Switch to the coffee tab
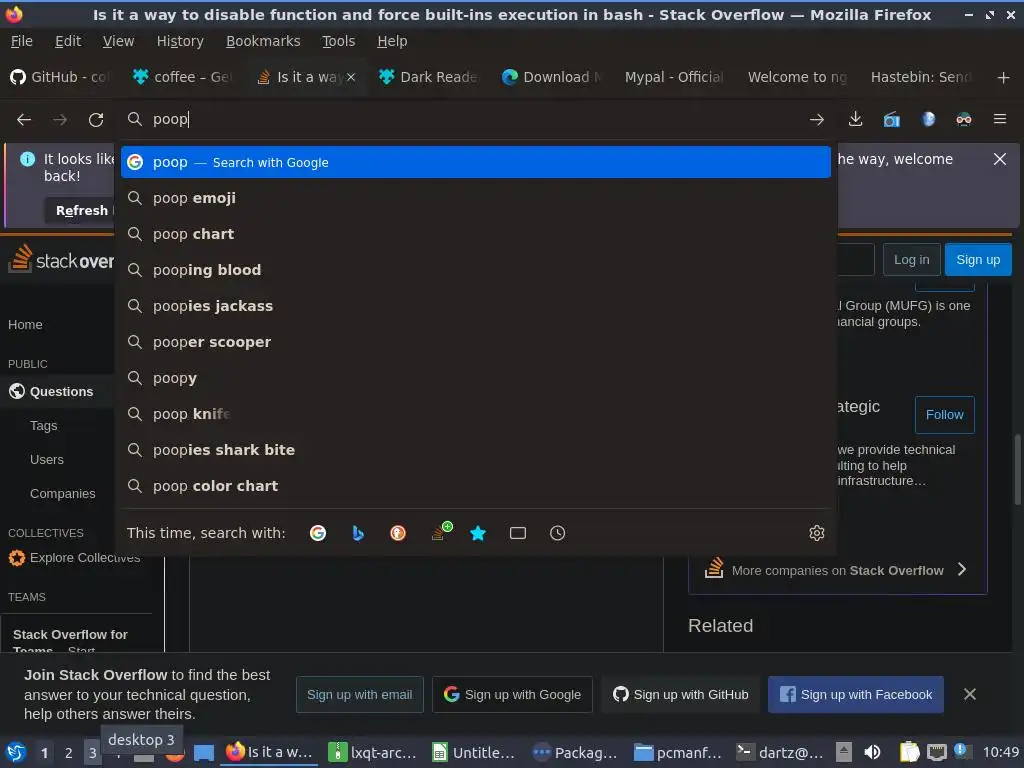The image size is (1024, 768). coord(183,77)
